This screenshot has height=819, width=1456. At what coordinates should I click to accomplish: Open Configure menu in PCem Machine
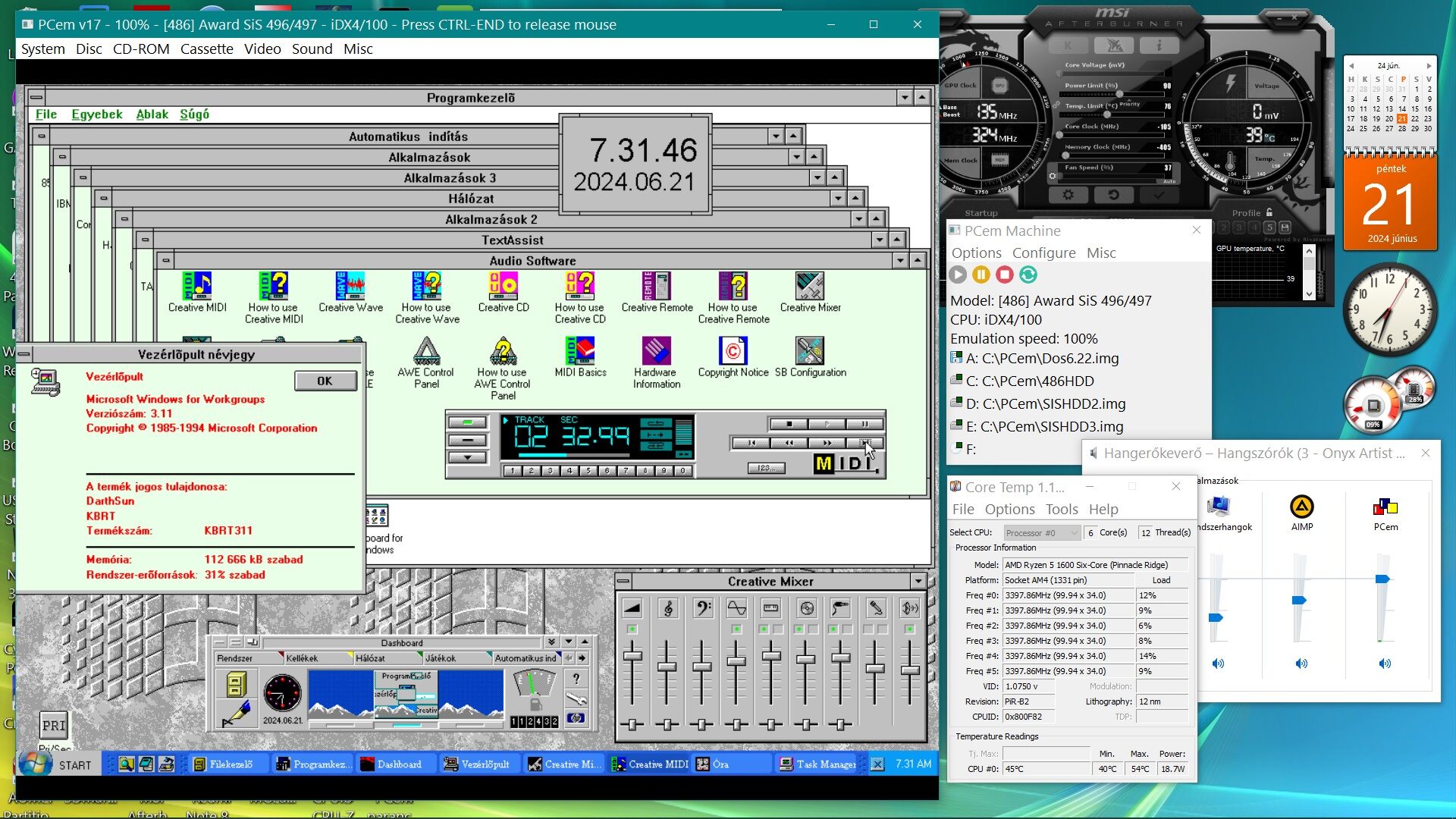1043,253
